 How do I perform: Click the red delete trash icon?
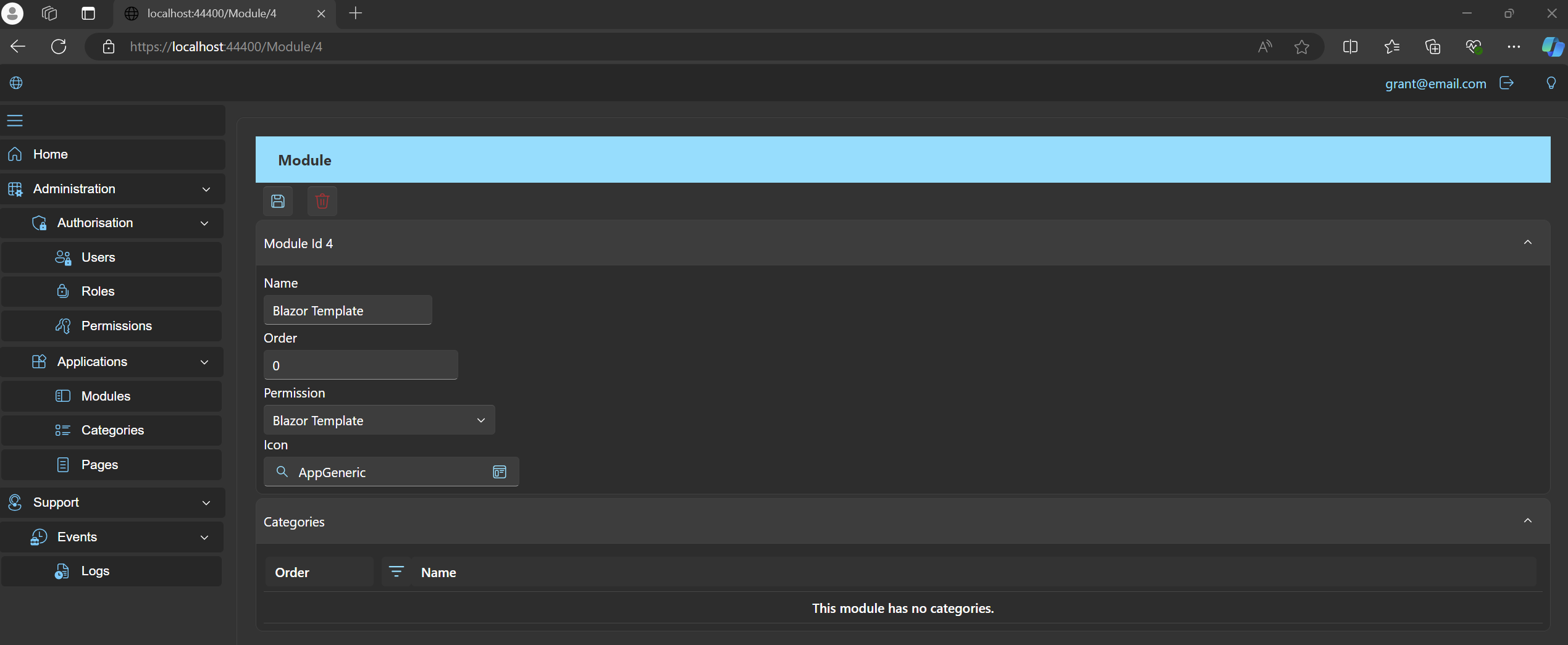coord(322,201)
